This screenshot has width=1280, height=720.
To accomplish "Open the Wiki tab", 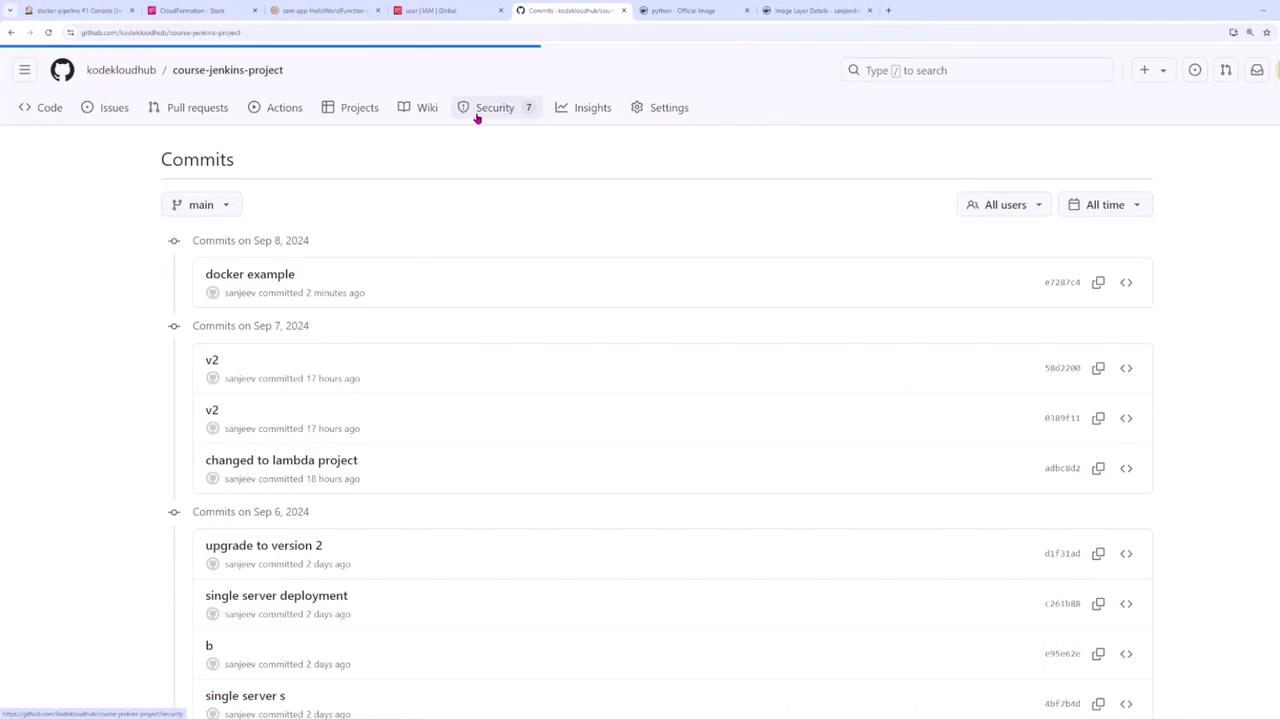I will pyautogui.click(x=417, y=108).
